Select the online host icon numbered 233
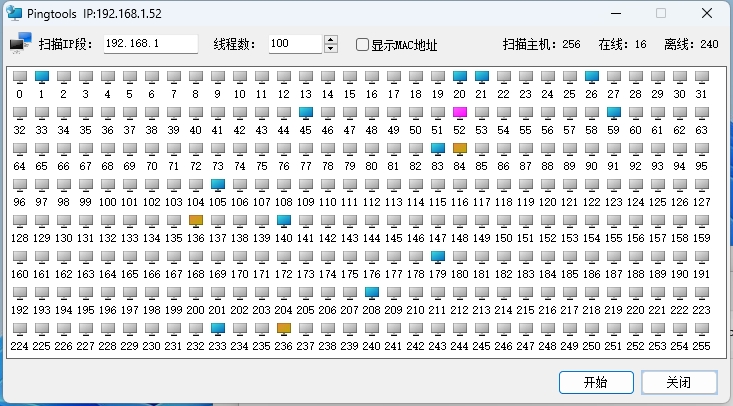The image size is (733, 406). coord(218,329)
